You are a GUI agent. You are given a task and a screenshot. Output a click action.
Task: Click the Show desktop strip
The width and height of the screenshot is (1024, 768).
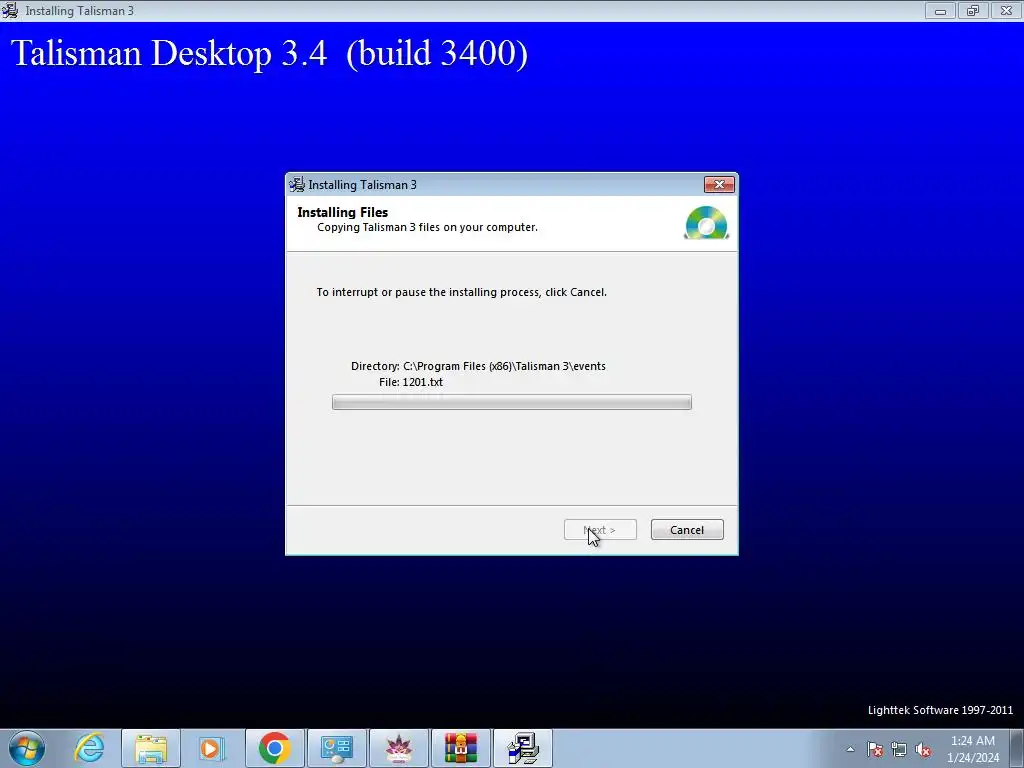[x=1016, y=748]
